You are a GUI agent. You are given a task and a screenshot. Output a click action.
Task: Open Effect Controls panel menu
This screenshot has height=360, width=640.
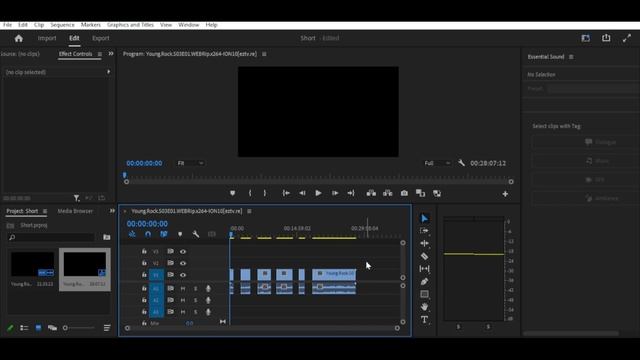100,54
